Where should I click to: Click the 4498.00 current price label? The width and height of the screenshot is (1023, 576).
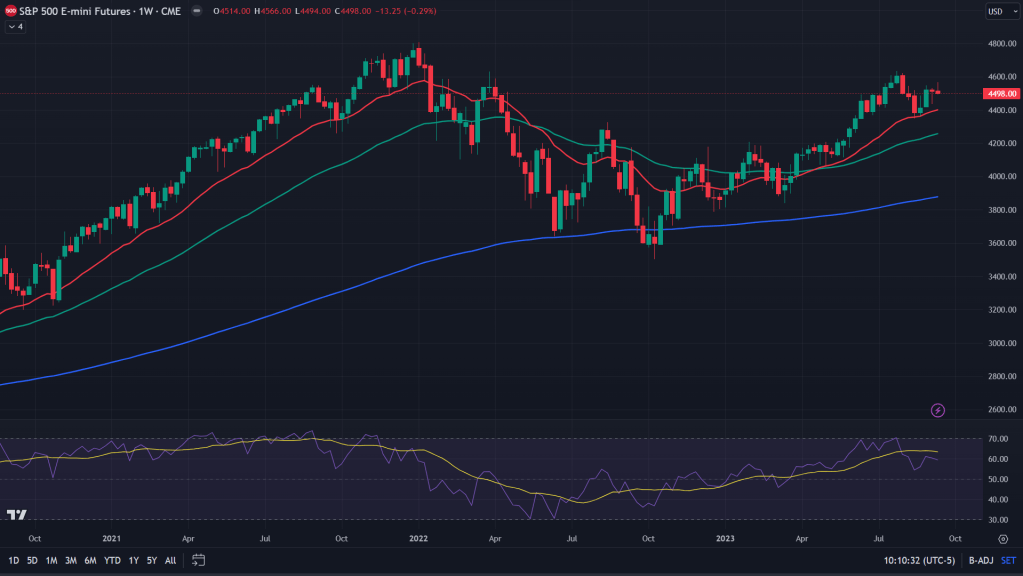click(x=1000, y=93)
